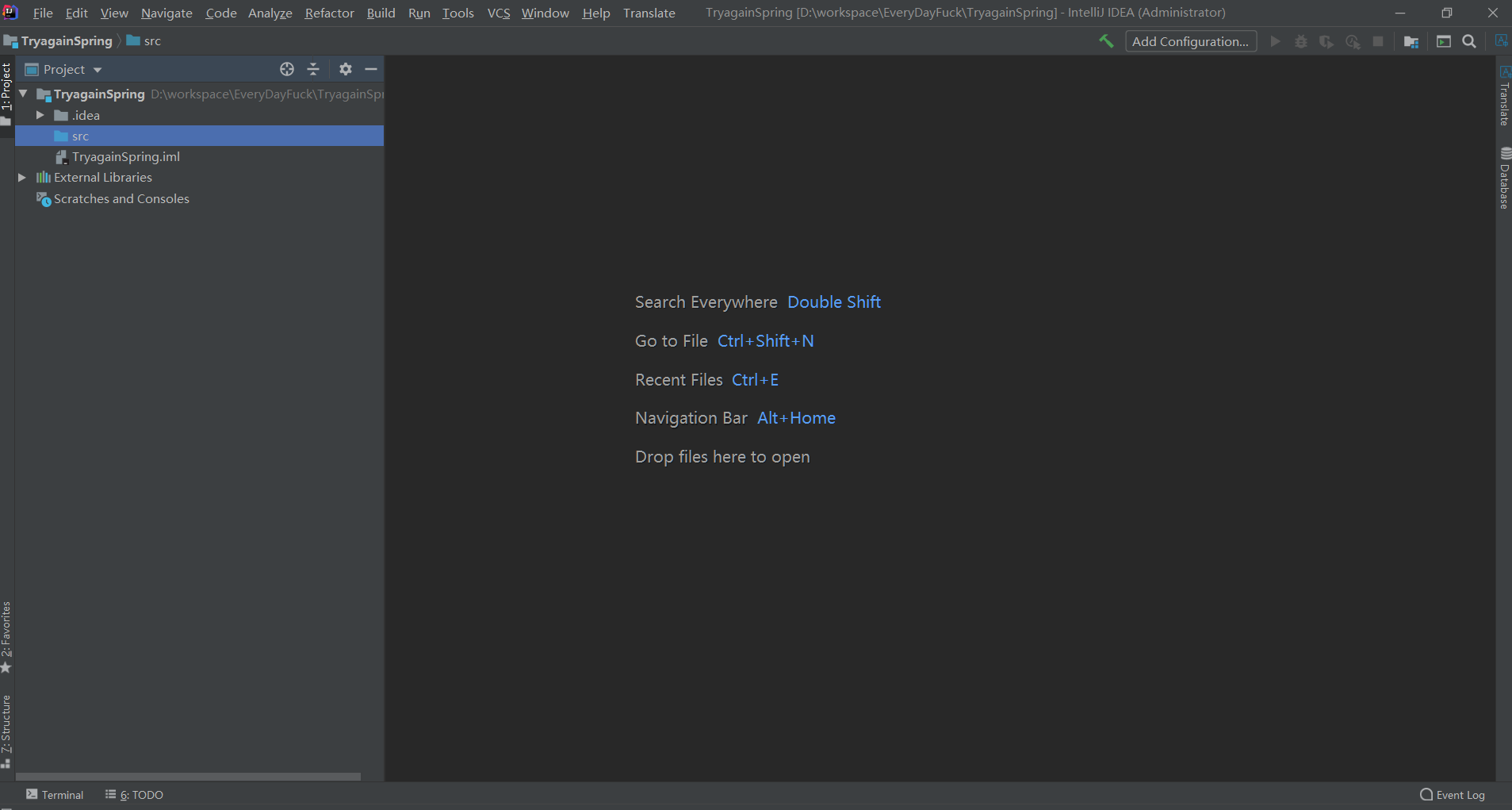The width and height of the screenshot is (1512, 810).
Task: Click the Build Project hammer icon
Action: point(1106,41)
